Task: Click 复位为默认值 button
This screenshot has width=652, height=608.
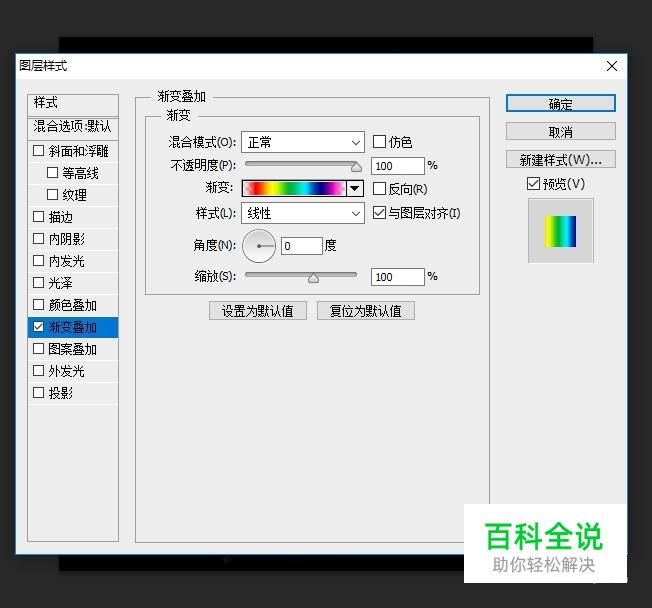Action: pos(366,311)
